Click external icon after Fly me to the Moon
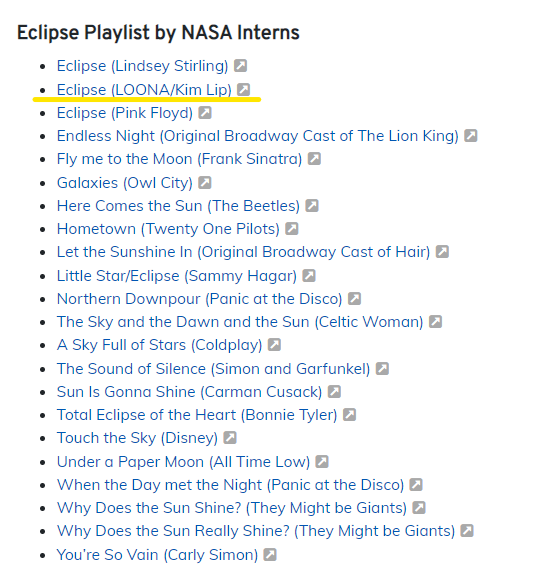 pos(314,159)
